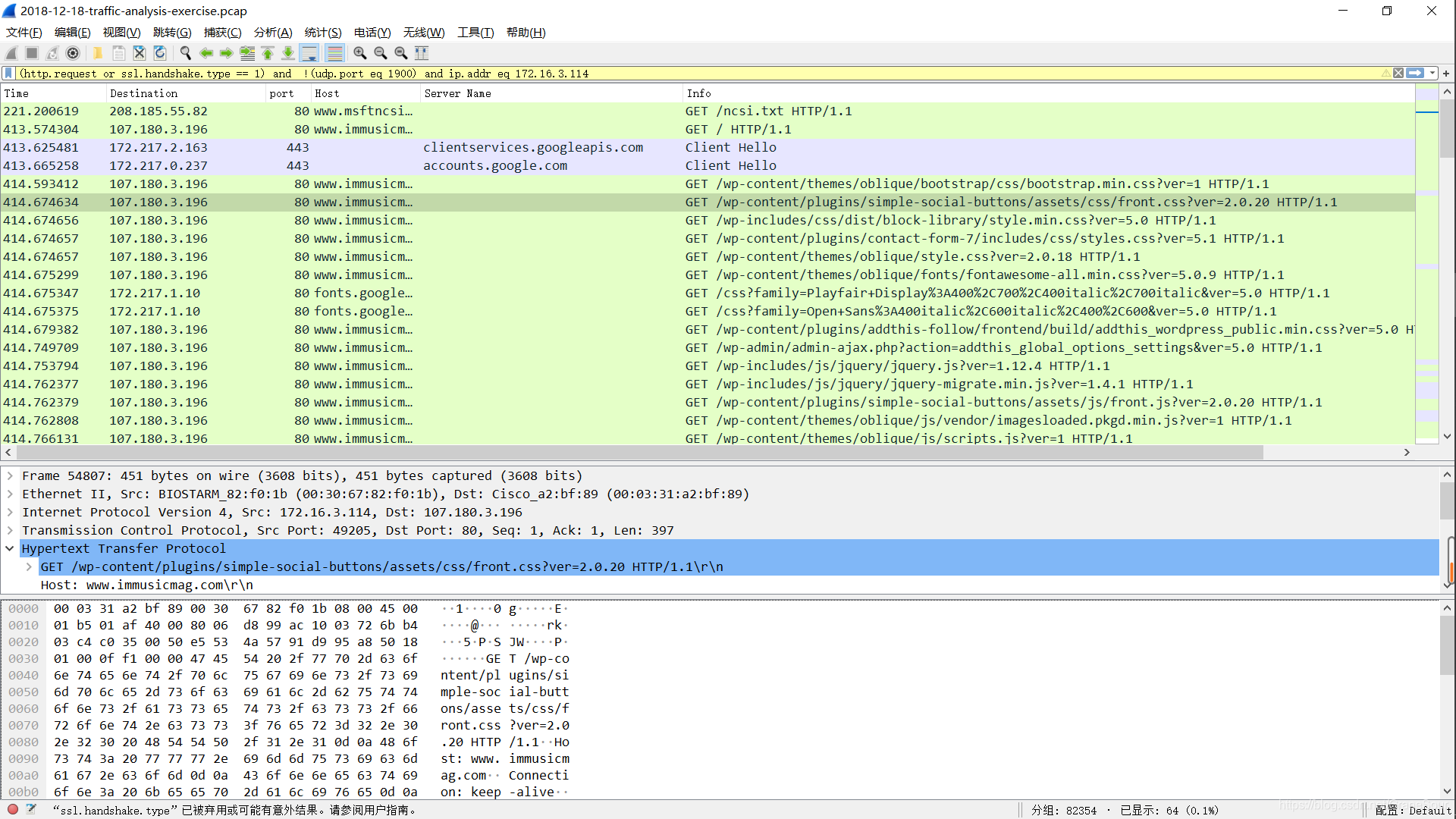Open the 捕获(C) menu
The width and height of the screenshot is (1456, 819).
[x=222, y=33]
